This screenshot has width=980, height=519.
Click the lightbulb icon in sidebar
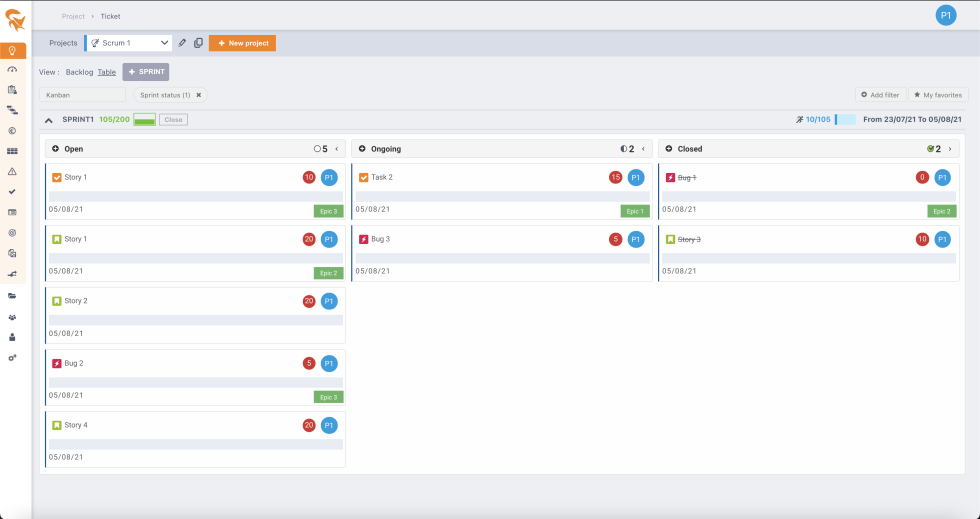pos(12,50)
